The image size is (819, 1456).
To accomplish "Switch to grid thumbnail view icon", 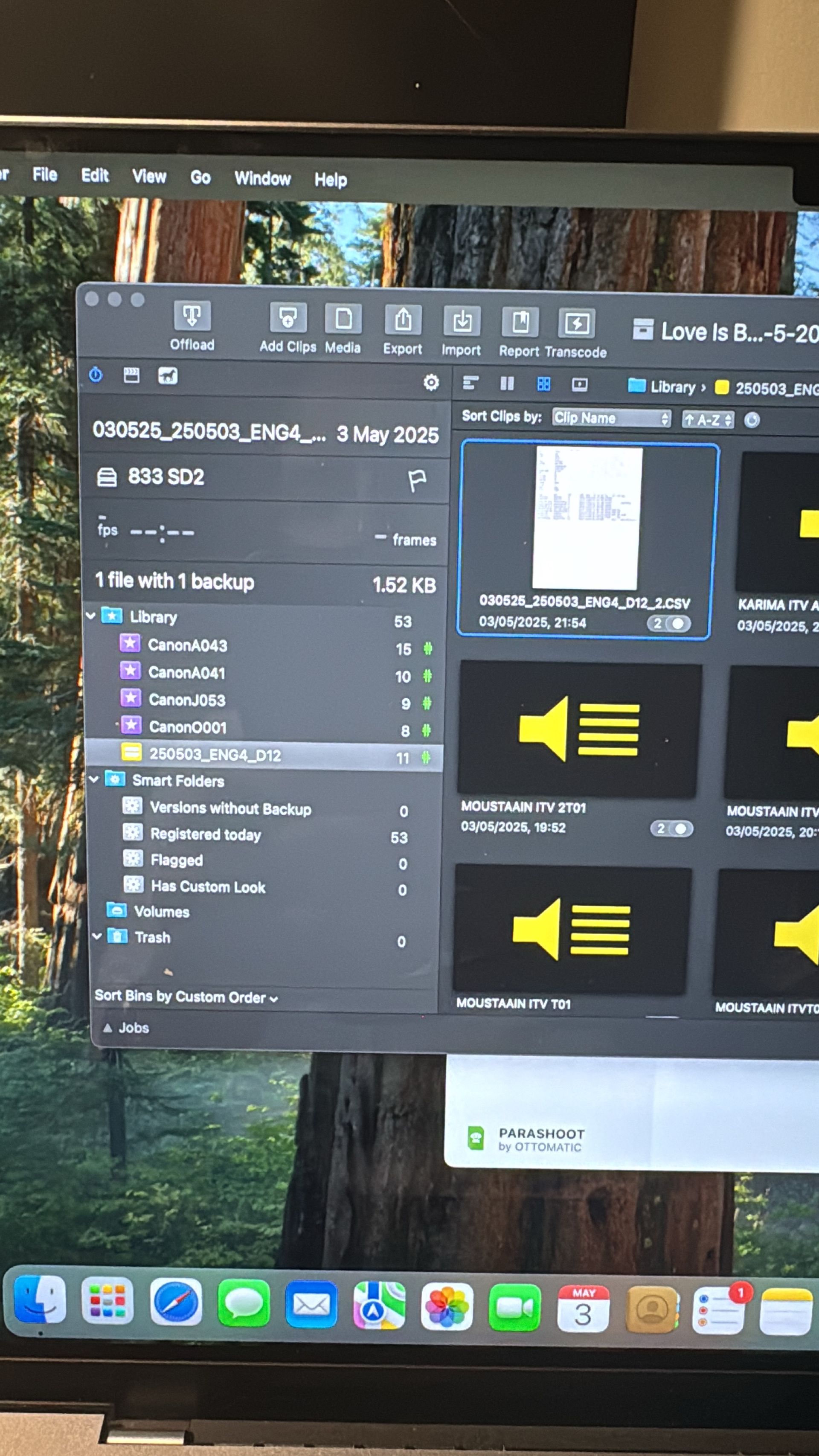I will coord(543,384).
